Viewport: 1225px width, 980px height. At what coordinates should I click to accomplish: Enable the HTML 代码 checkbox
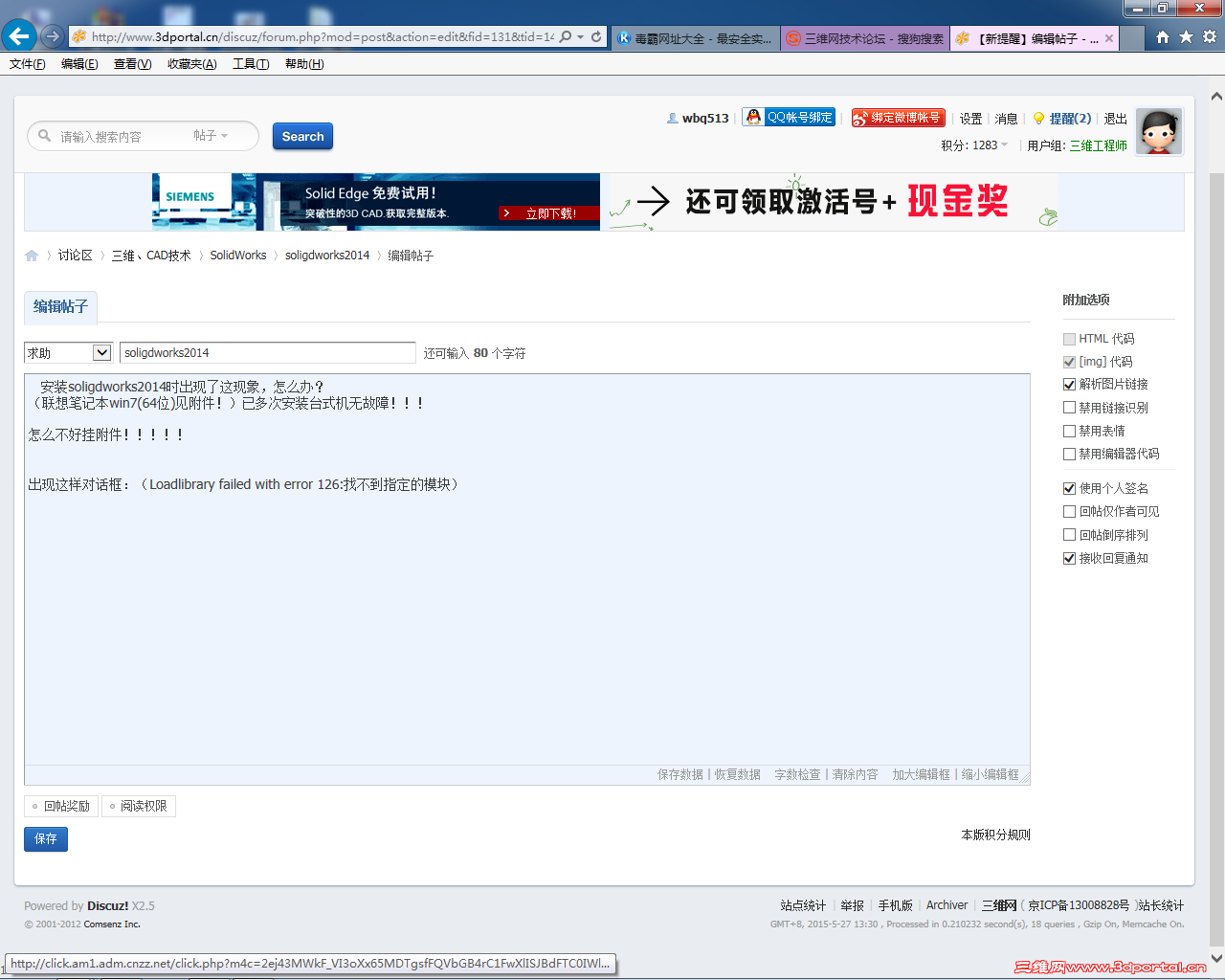click(x=1069, y=338)
